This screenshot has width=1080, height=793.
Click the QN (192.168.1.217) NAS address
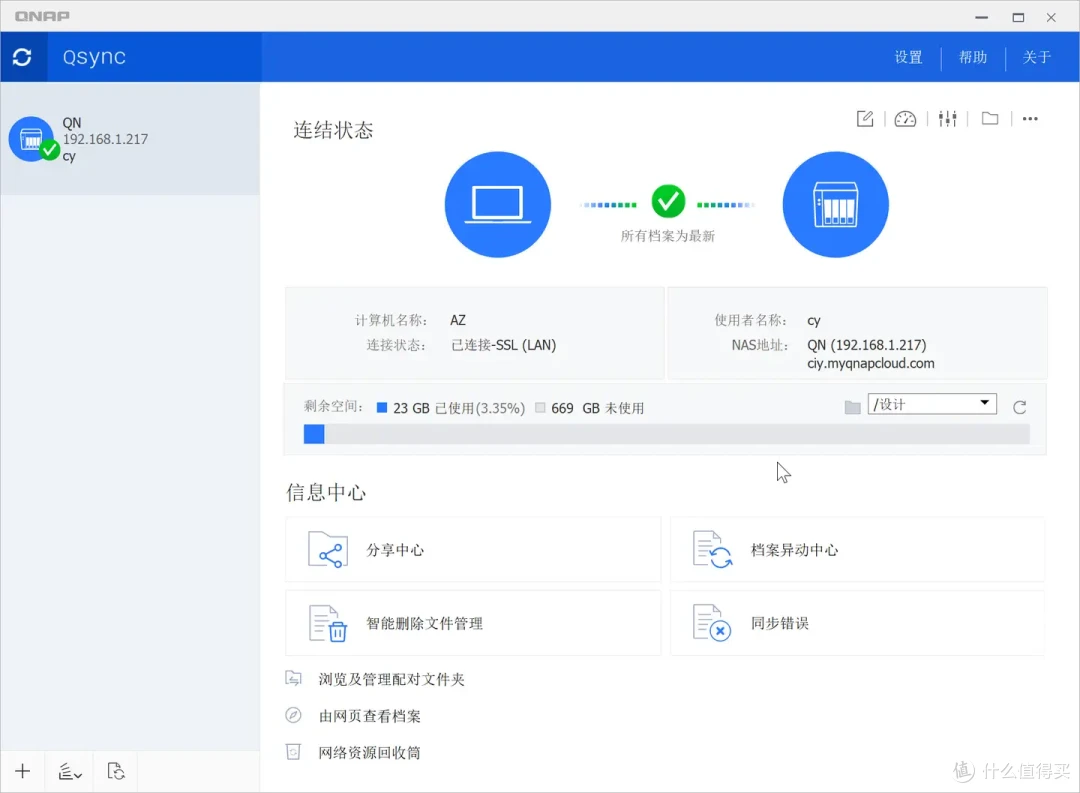pos(866,345)
